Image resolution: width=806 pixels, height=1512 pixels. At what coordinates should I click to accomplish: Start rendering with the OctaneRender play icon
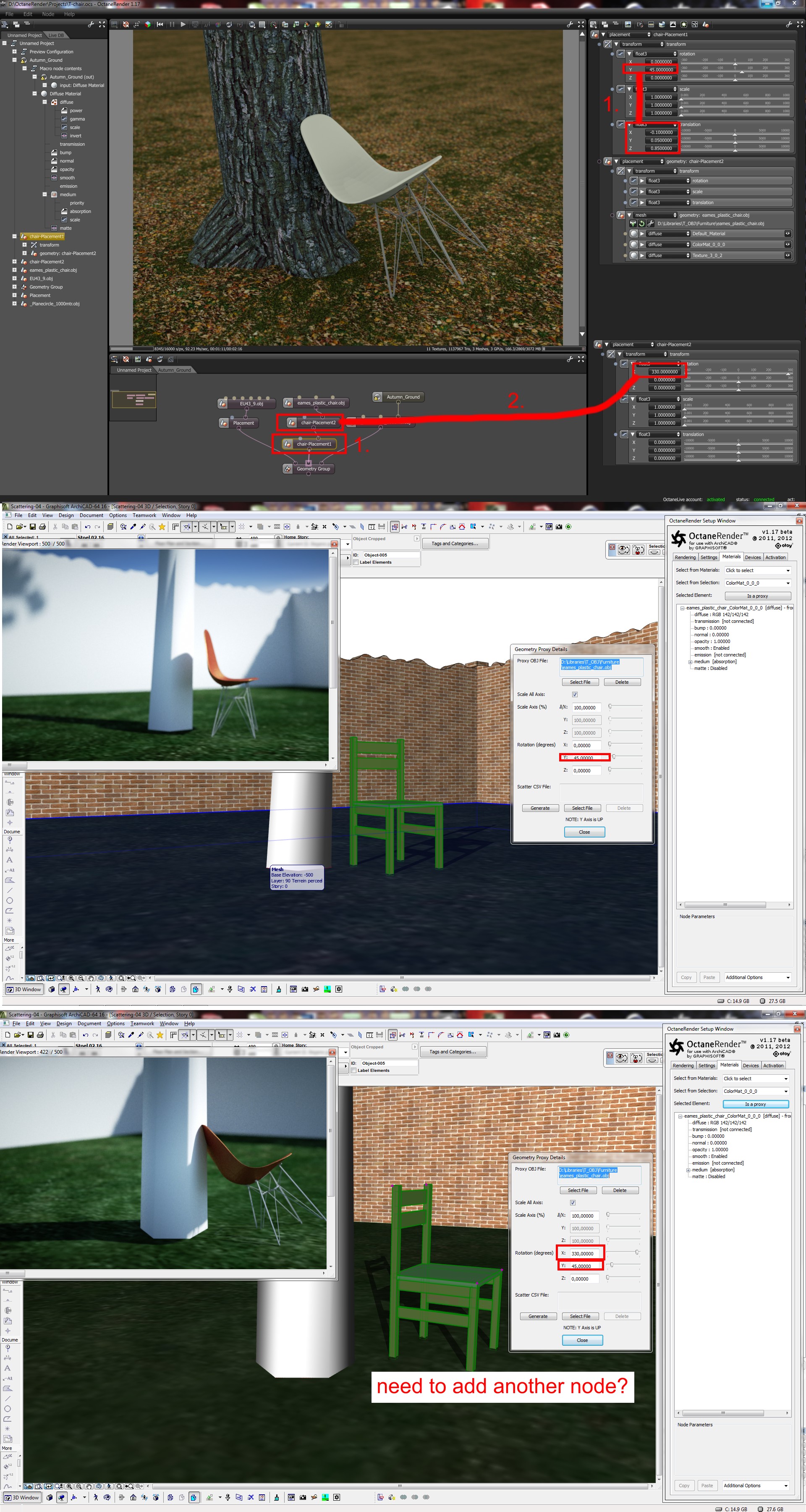click(x=183, y=25)
